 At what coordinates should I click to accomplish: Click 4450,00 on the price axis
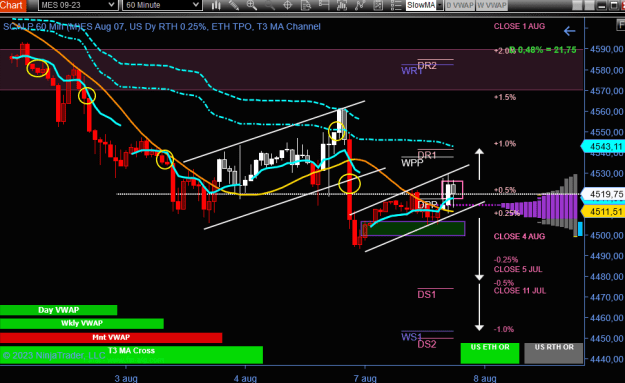click(x=606, y=338)
